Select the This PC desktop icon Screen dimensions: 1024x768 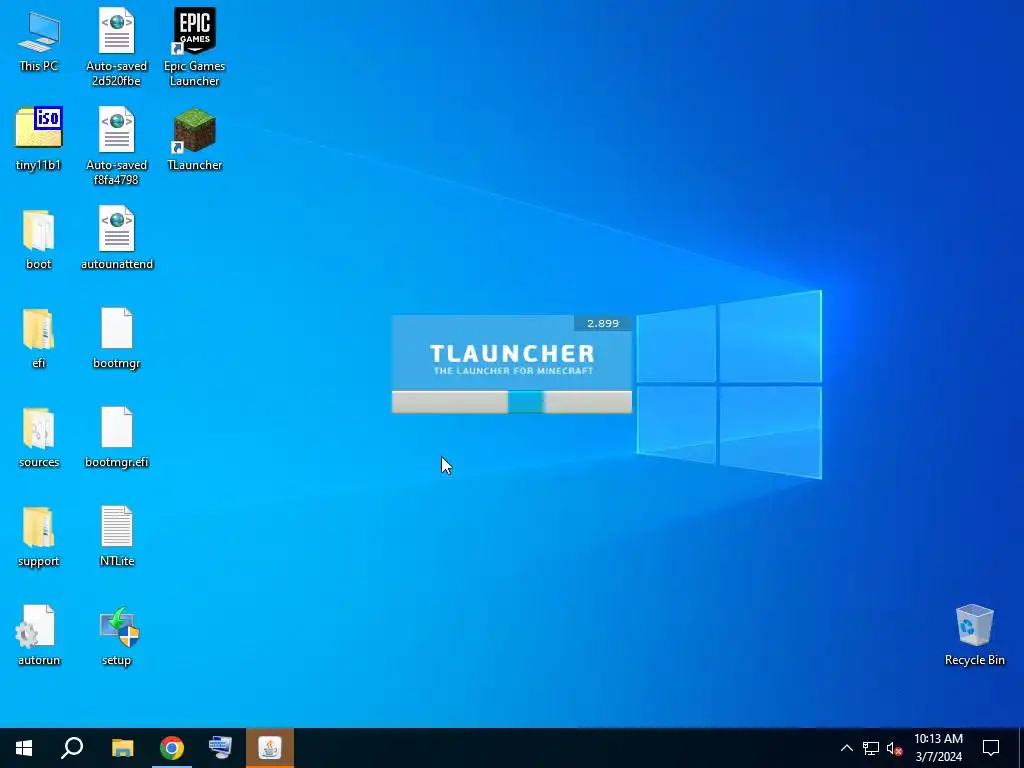tap(39, 41)
